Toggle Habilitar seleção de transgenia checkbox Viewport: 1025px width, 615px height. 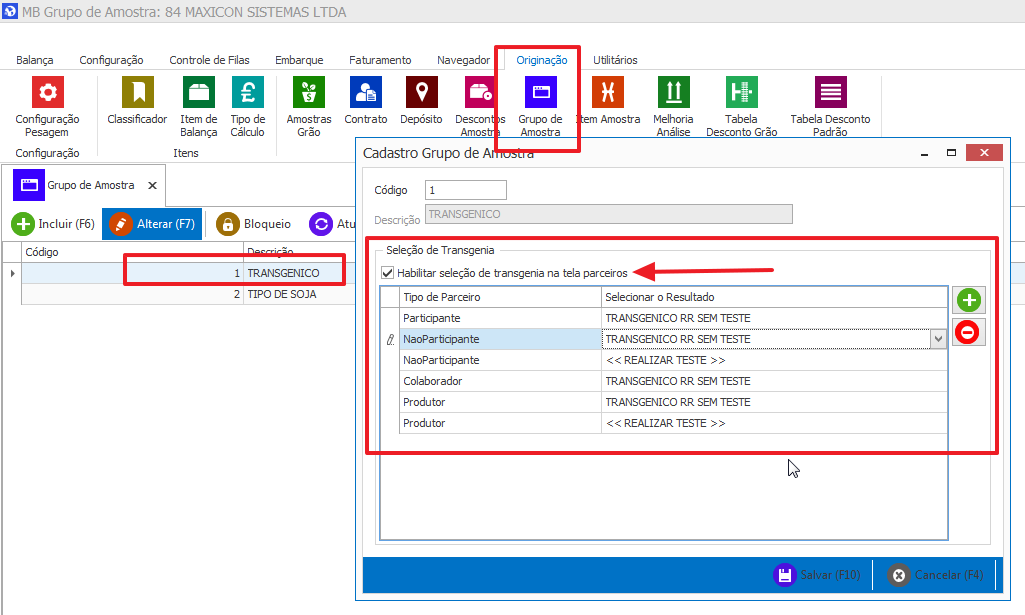388,273
